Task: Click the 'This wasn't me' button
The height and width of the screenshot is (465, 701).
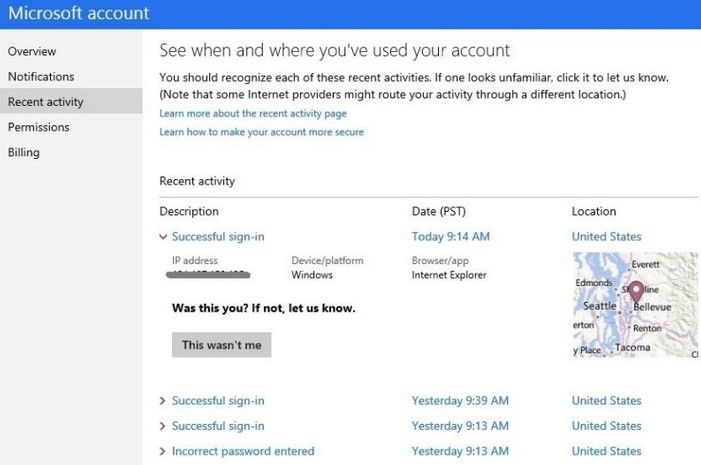Action: point(221,345)
